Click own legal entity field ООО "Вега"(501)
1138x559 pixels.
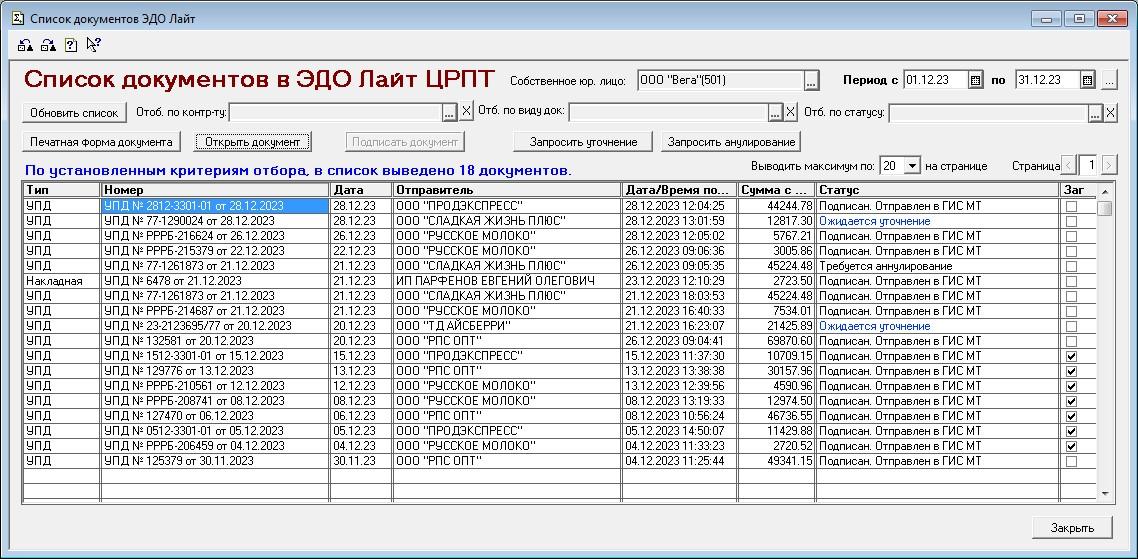(x=720, y=81)
